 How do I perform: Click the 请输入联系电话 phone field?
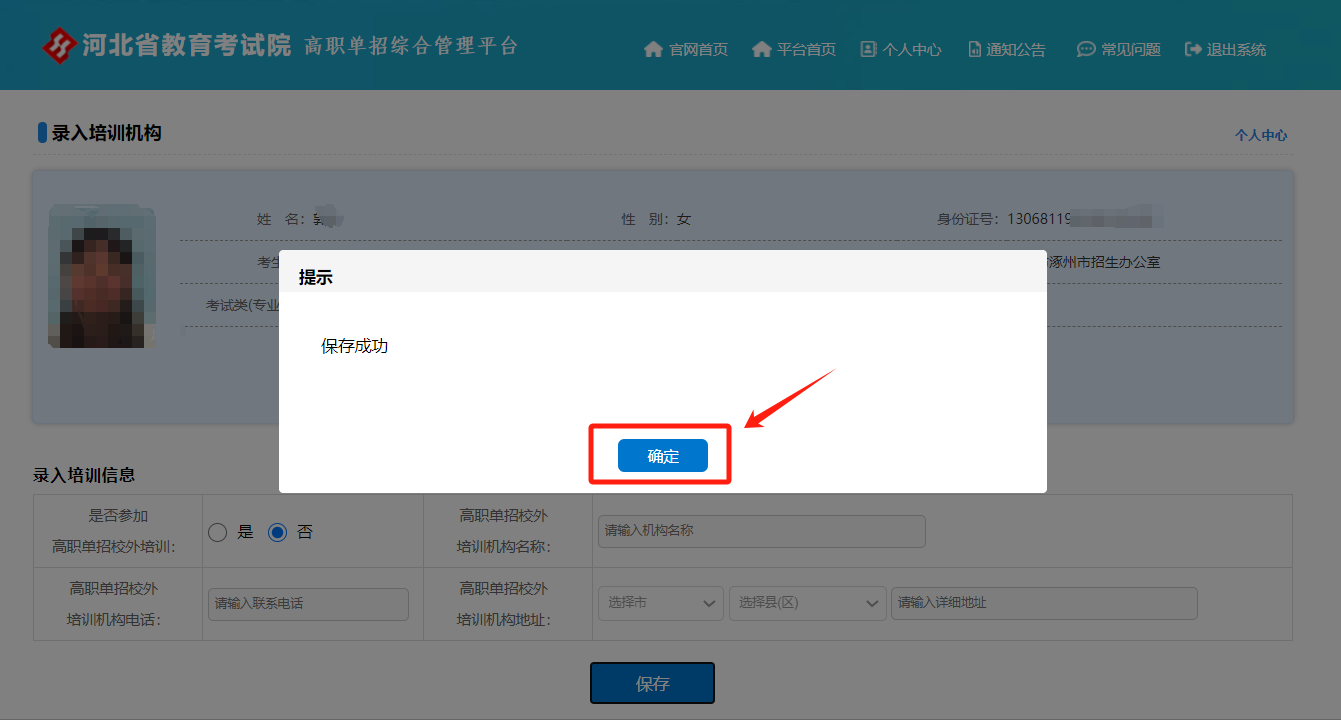[x=308, y=604]
